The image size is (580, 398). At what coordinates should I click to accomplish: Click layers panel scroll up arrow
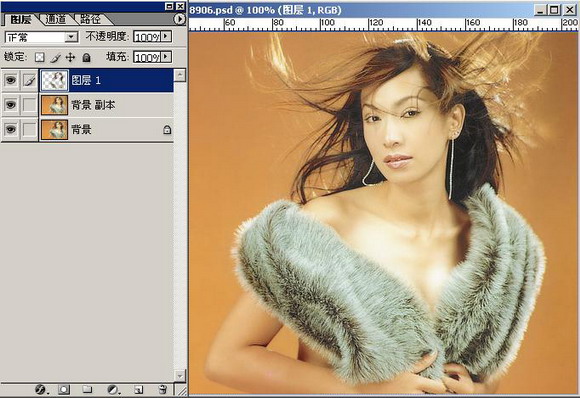click(180, 75)
